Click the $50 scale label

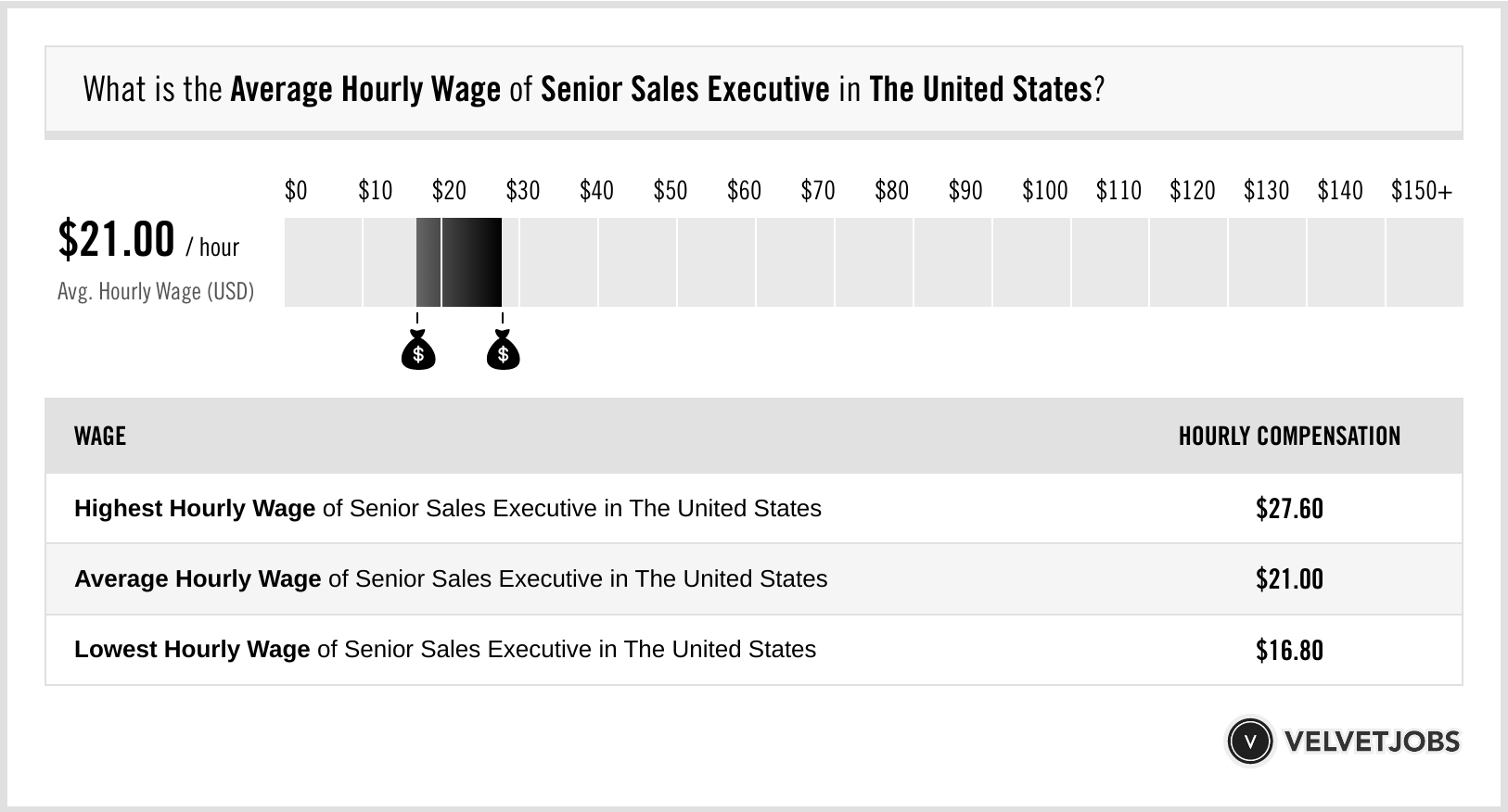point(671,190)
